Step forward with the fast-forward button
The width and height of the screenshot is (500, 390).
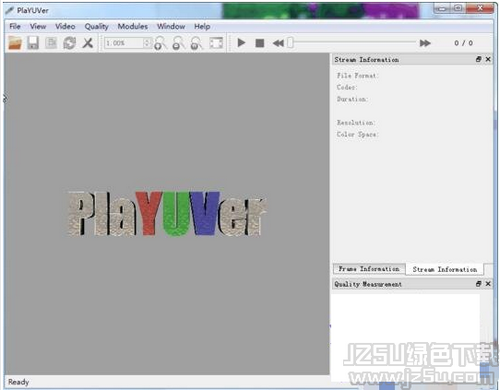tap(425, 43)
